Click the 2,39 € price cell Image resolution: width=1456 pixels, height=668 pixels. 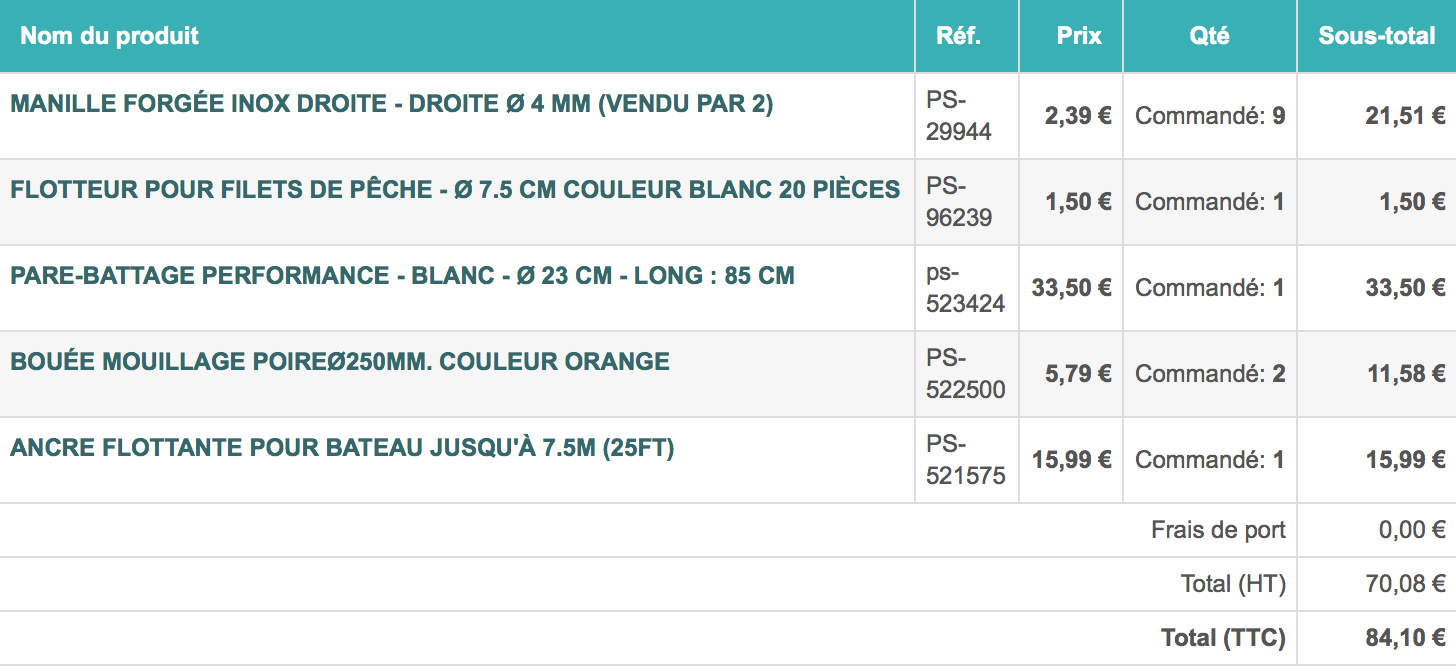tap(1078, 116)
